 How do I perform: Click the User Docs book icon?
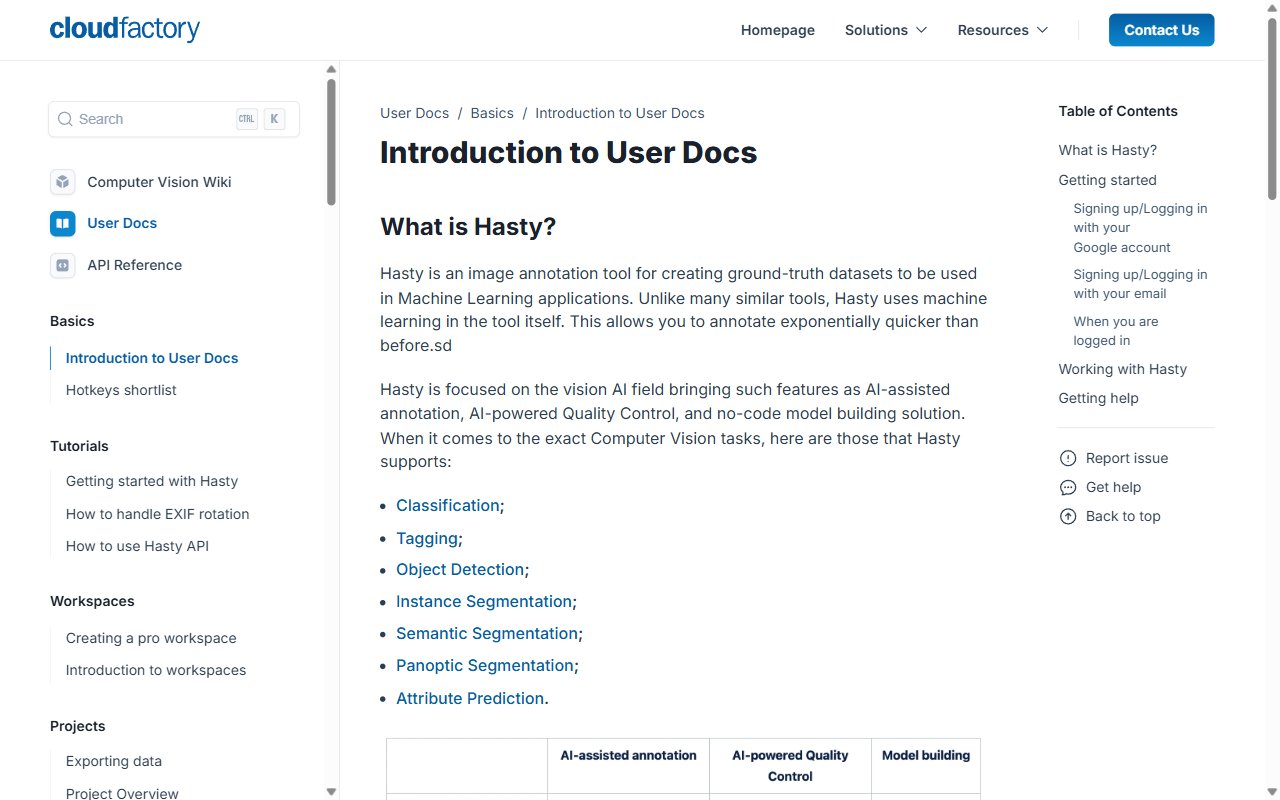click(63, 223)
